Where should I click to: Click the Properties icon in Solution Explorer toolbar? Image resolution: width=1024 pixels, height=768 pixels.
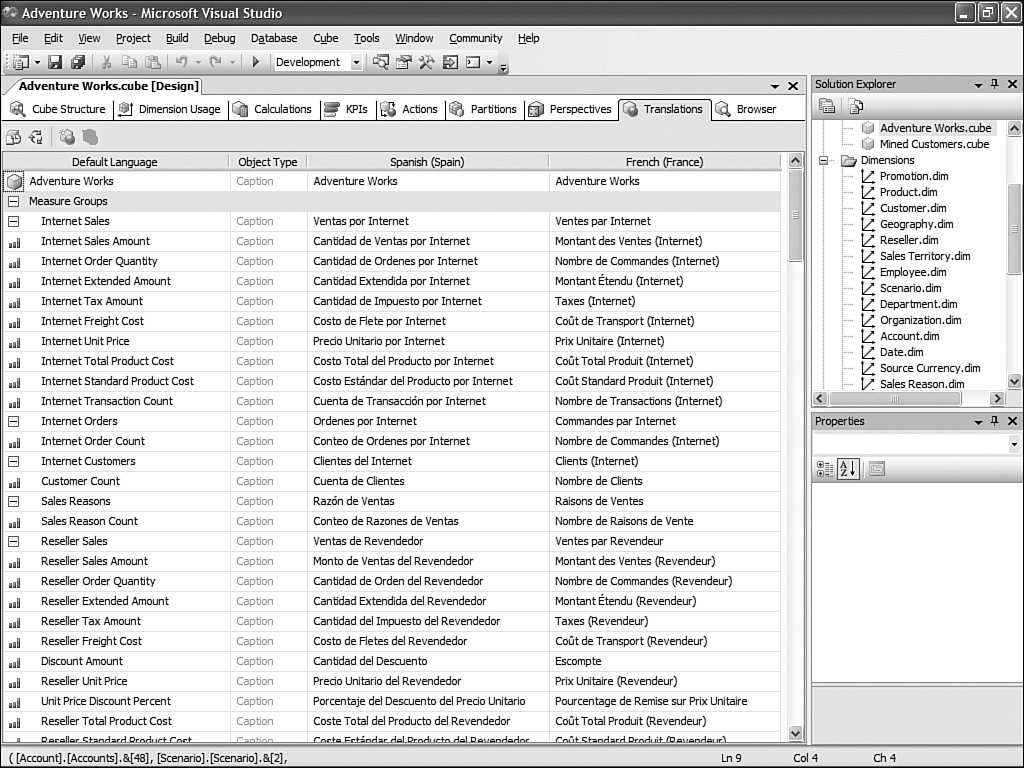tap(827, 106)
